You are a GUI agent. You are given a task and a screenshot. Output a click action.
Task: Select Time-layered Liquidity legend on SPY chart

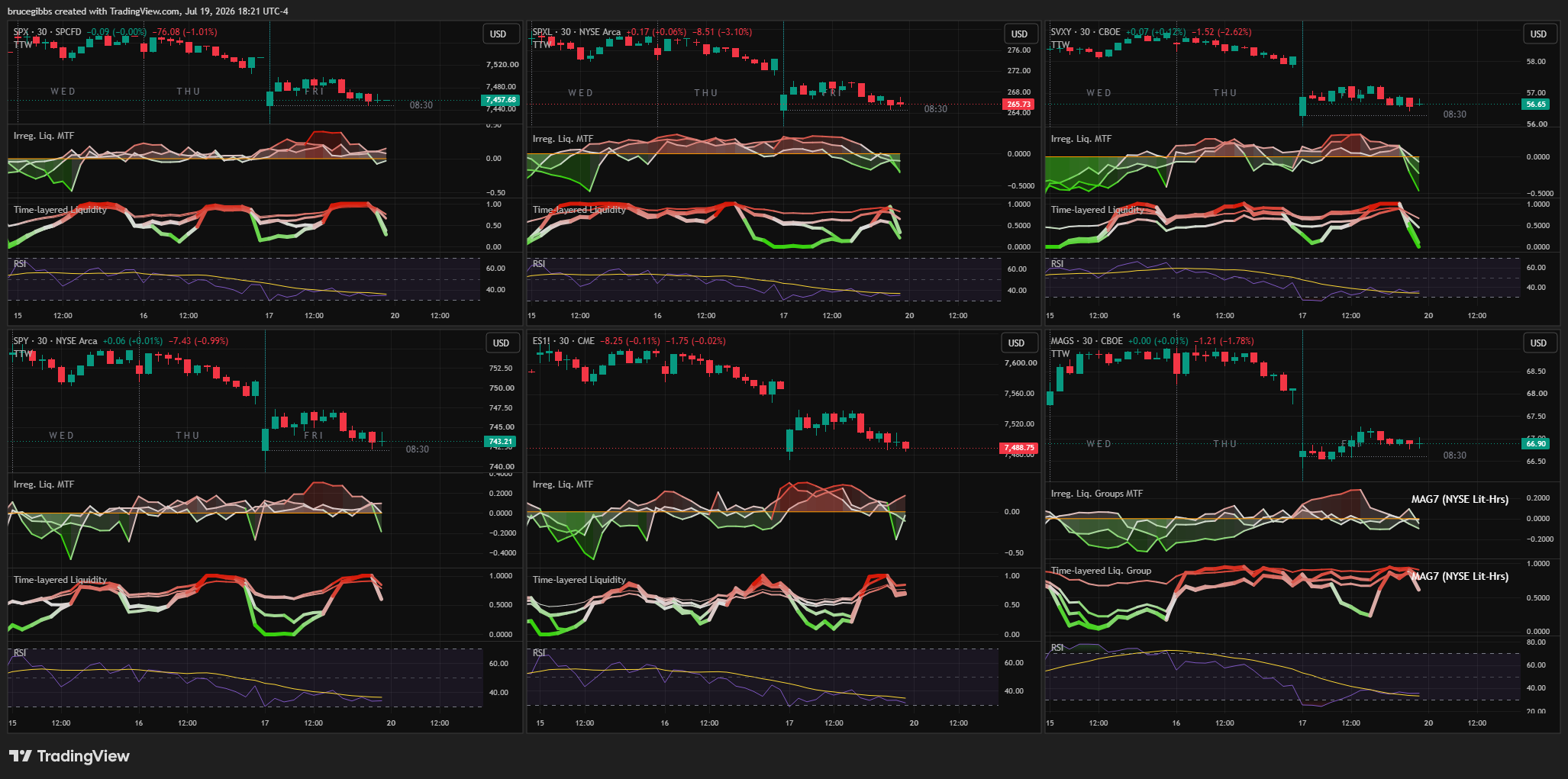[60, 580]
